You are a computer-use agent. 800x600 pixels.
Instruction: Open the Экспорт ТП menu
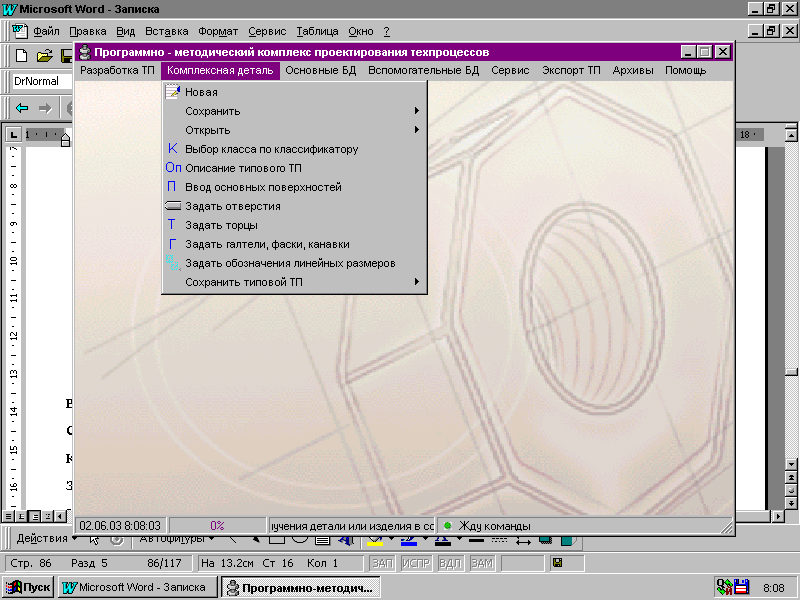(x=571, y=71)
